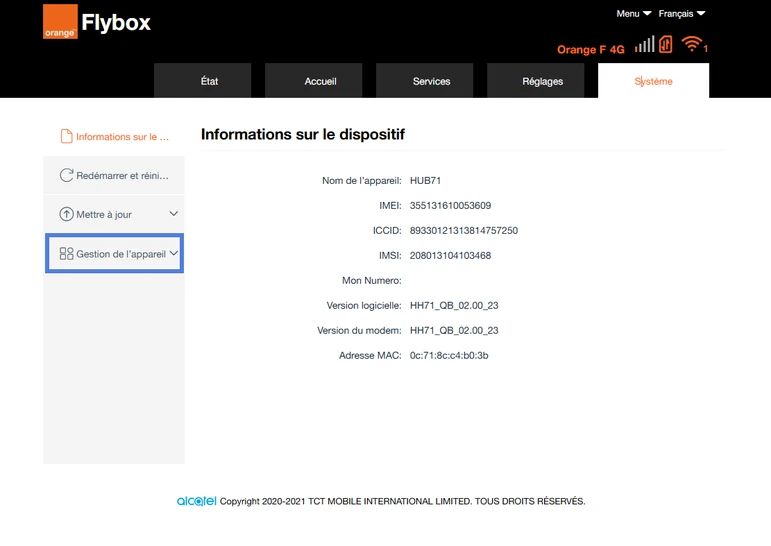This screenshot has width=771, height=546.
Task: Switch to the État tab
Action: [203, 81]
